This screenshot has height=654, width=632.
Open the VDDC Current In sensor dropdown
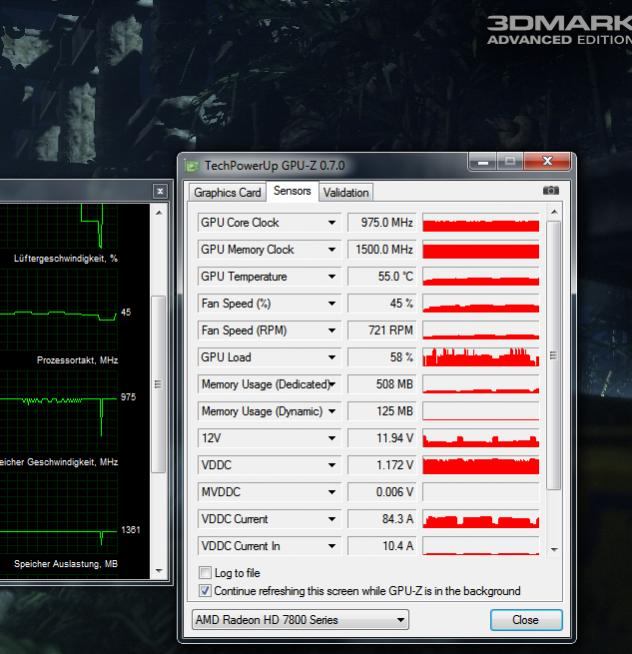tap(332, 546)
